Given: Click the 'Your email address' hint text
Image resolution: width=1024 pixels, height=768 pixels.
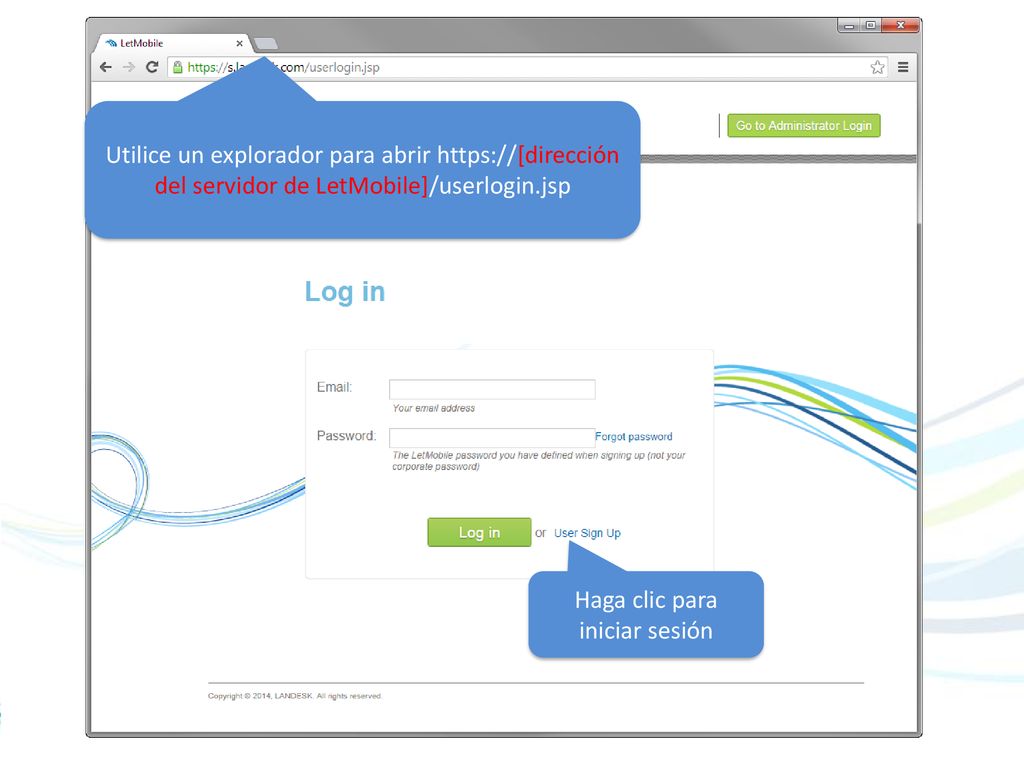Looking at the screenshot, I should 434,408.
